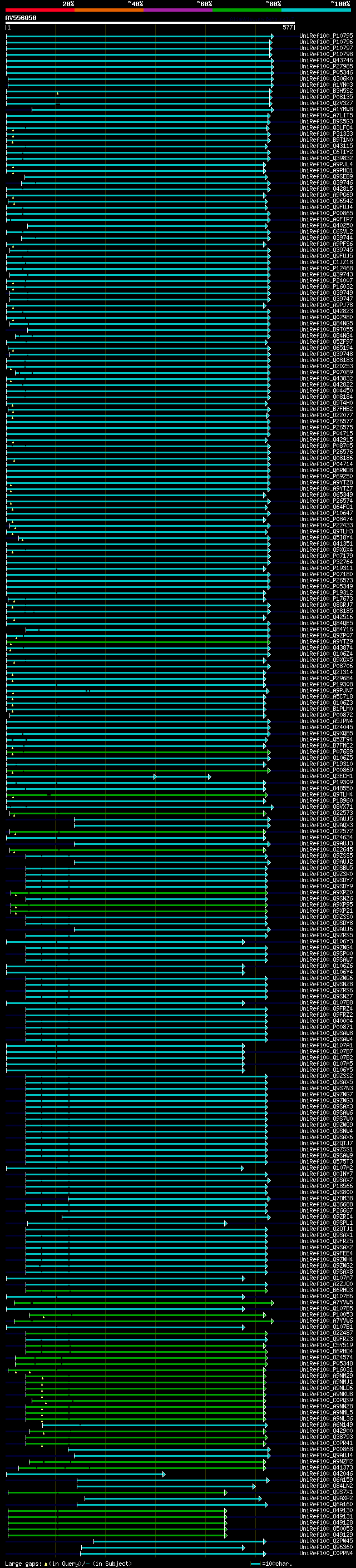This screenshot has height=1568, width=356.
Task: Open hit UniRef100_P10797
Action: click(x=326, y=48)
